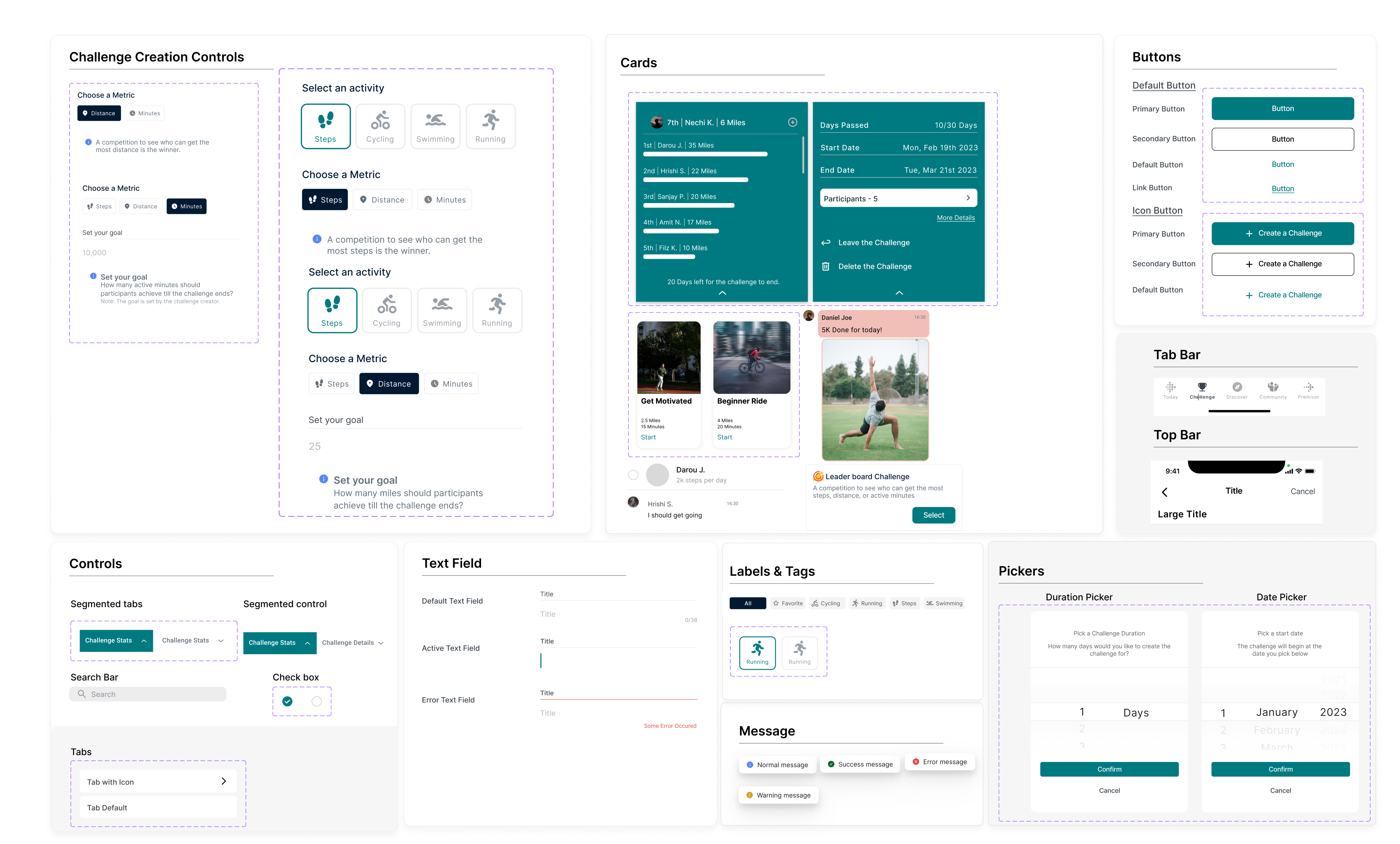Expand the Challenge Details dropdown
The height and width of the screenshot is (844, 1400).
pyautogui.click(x=353, y=642)
